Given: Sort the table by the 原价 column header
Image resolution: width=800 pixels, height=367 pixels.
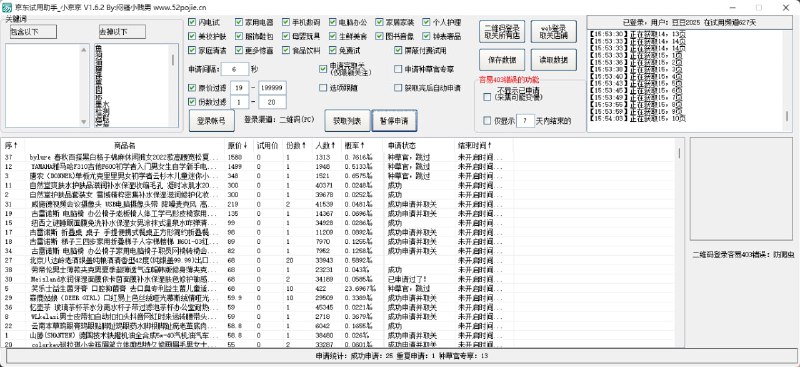Looking at the screenshot, I should (239, 145).
